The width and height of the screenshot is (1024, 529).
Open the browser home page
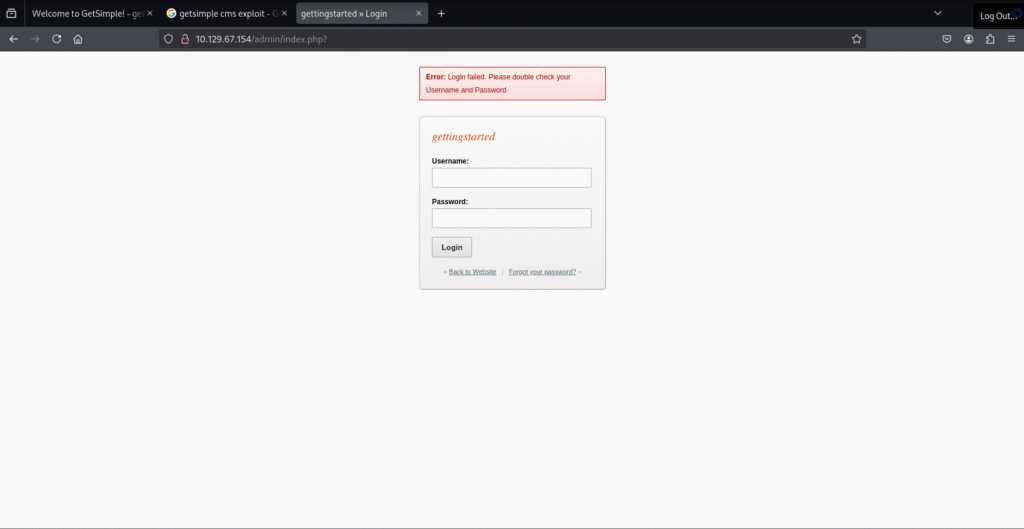click(x=78, y=39)
